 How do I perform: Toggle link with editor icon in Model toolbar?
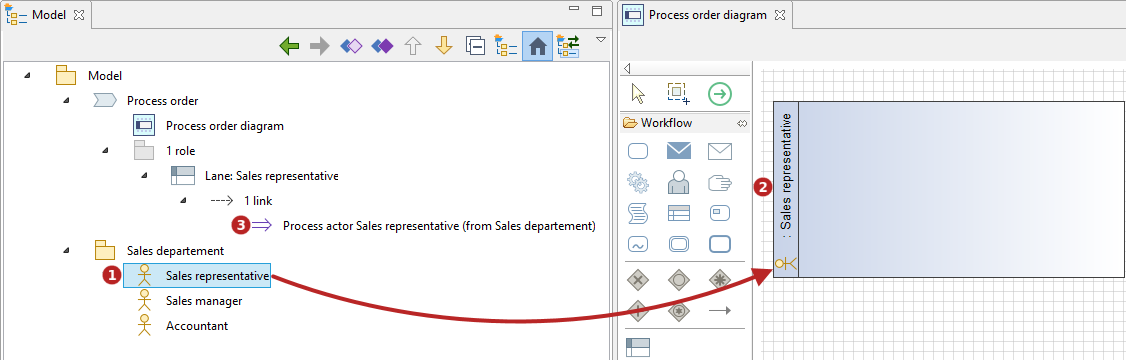coord(569,47)
